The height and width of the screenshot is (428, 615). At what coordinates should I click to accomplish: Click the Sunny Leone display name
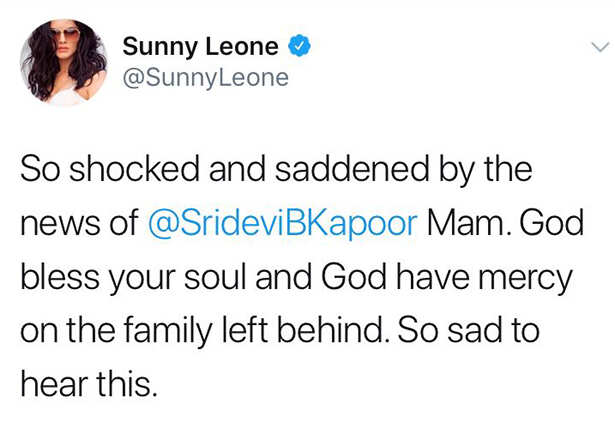pos(200,46)
